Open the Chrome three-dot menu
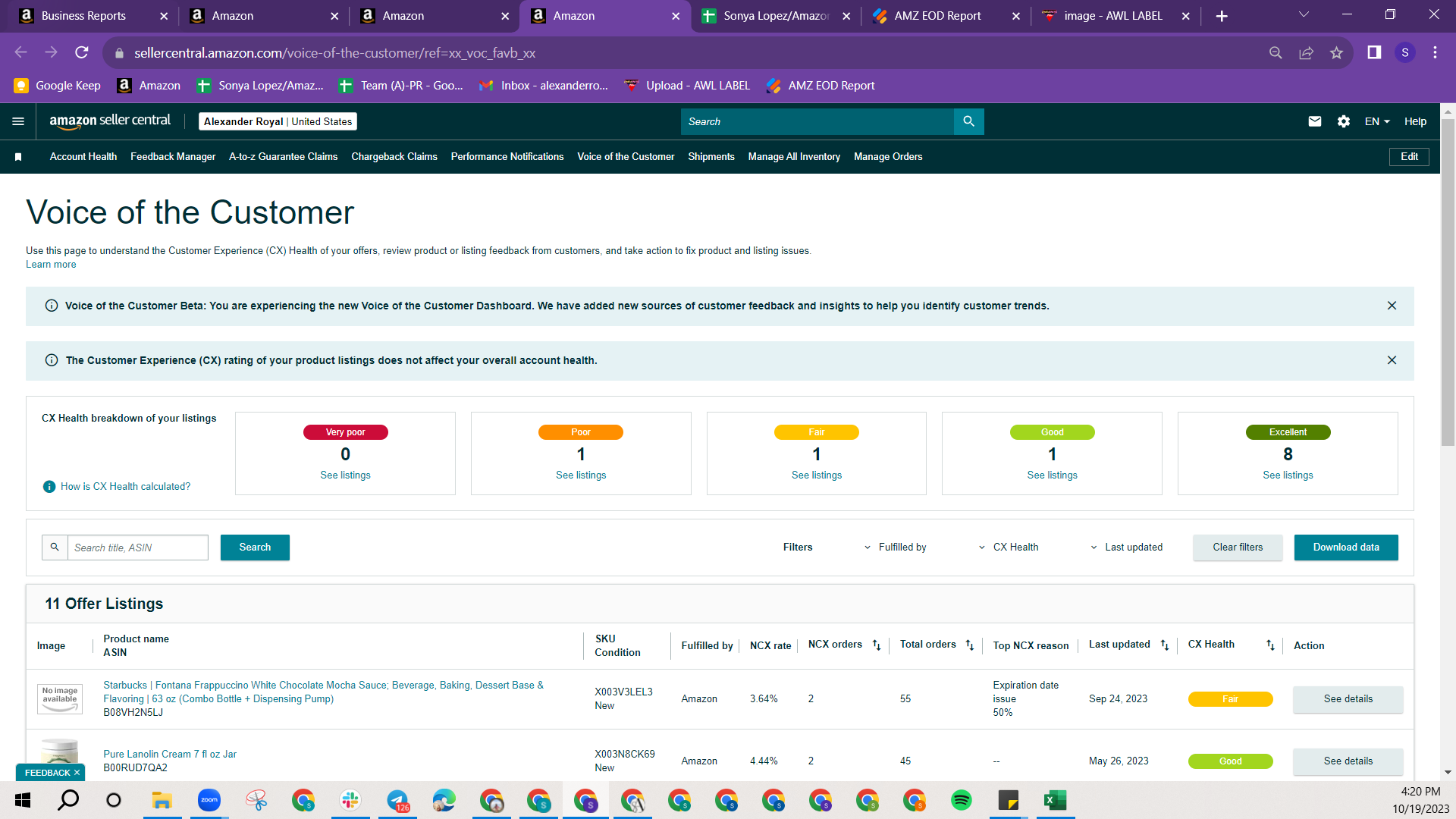Viewport: 1456px width, 819px height. (1435, 52)
